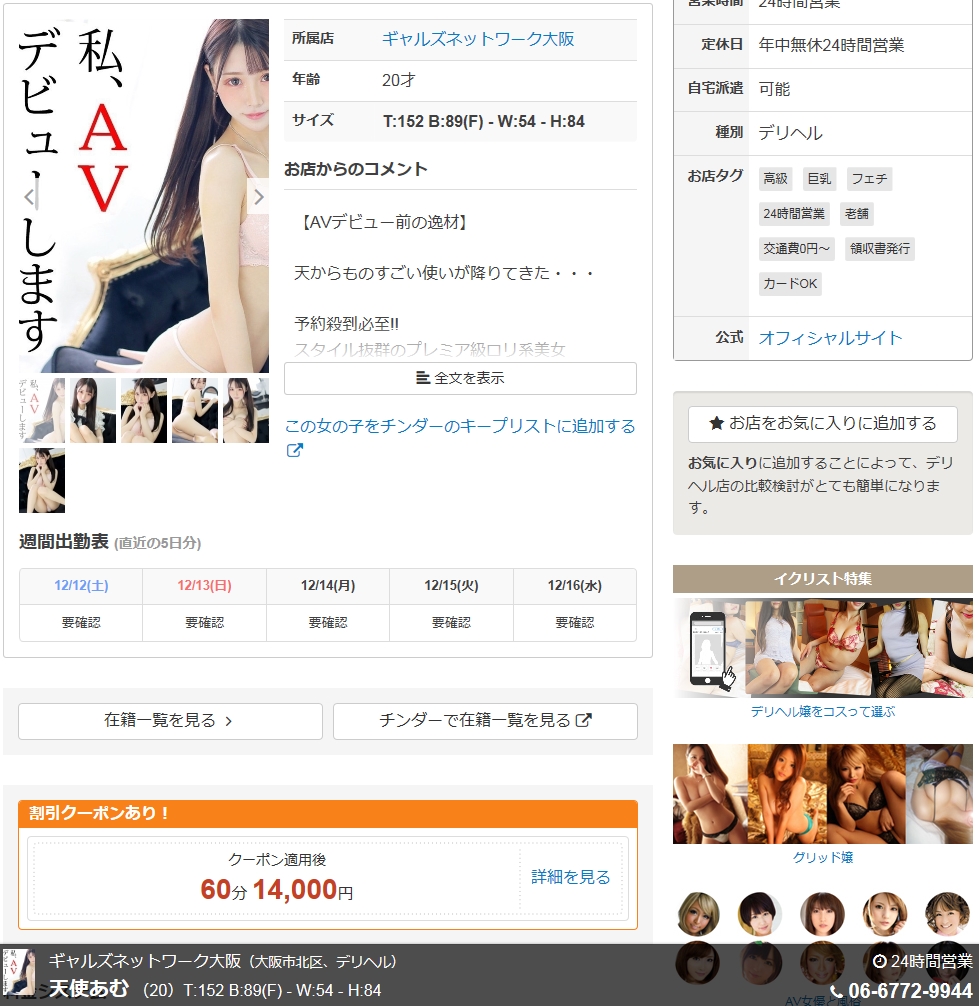Image resolution: width=979 pixels, height=1006 pixels.
Task: Click 12/13(日) schedule column header
Action: [204, 586]
